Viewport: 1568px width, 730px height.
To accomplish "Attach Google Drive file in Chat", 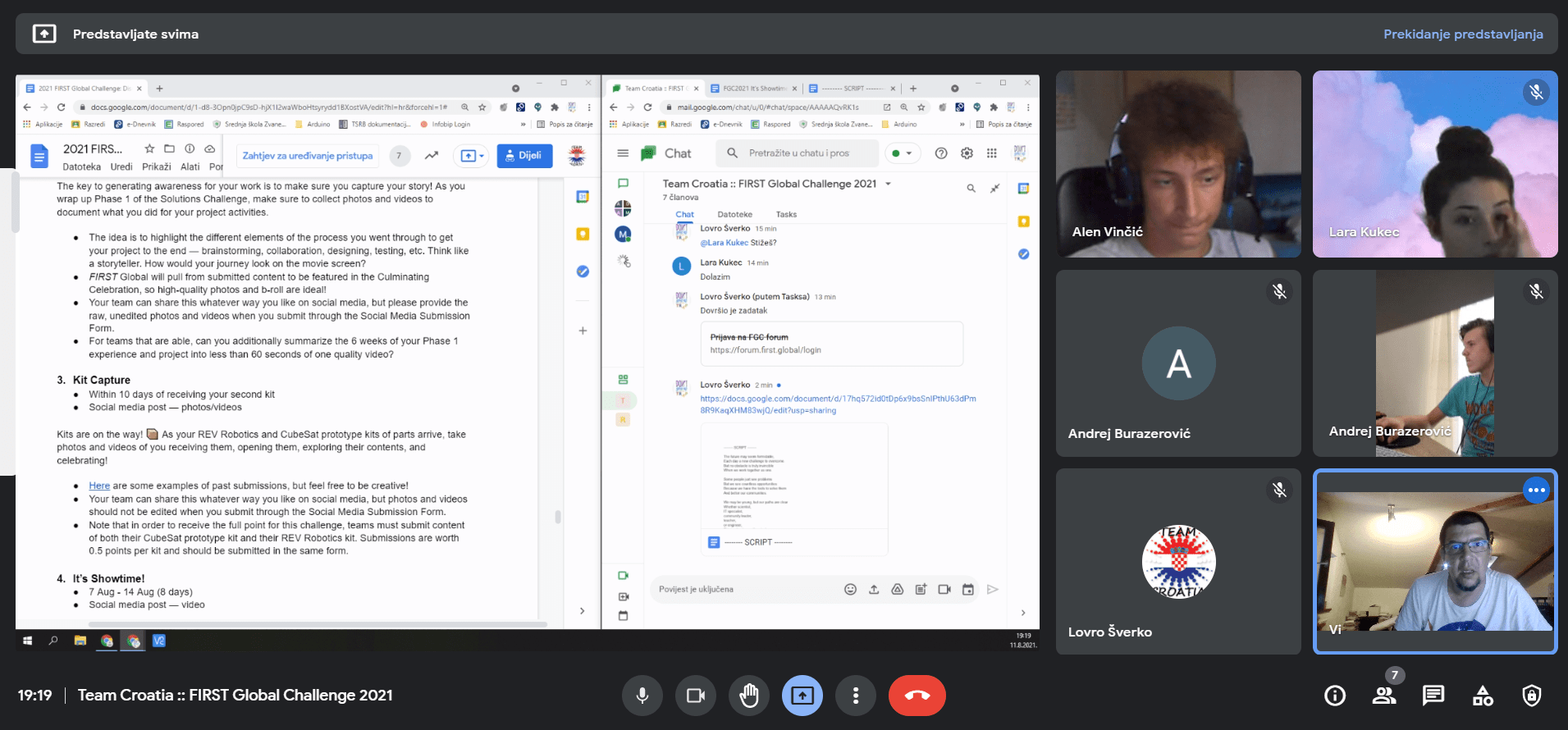I will (898, 590).
